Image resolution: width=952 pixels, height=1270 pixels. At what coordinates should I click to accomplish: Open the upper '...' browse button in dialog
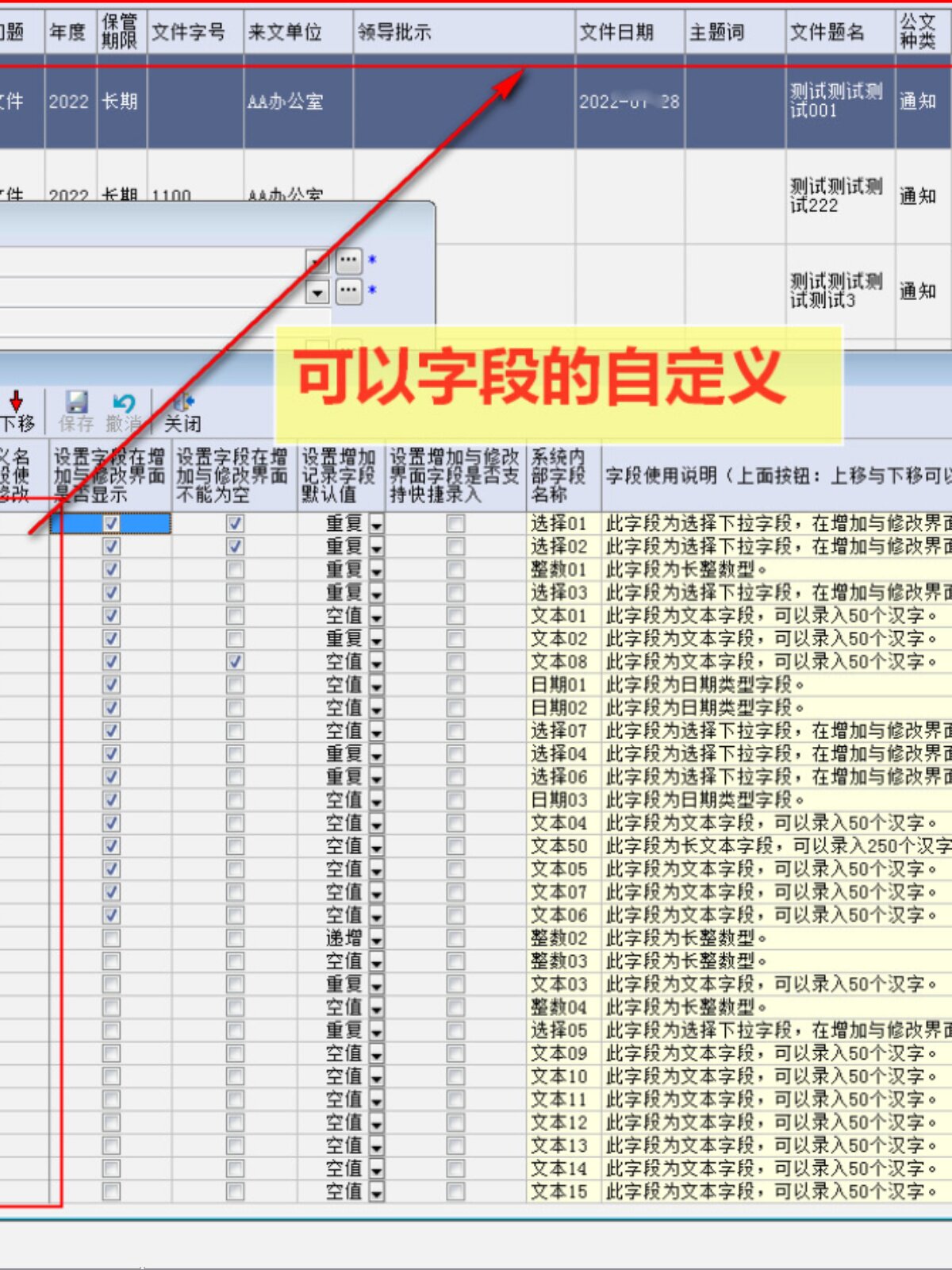coord(349,260)
